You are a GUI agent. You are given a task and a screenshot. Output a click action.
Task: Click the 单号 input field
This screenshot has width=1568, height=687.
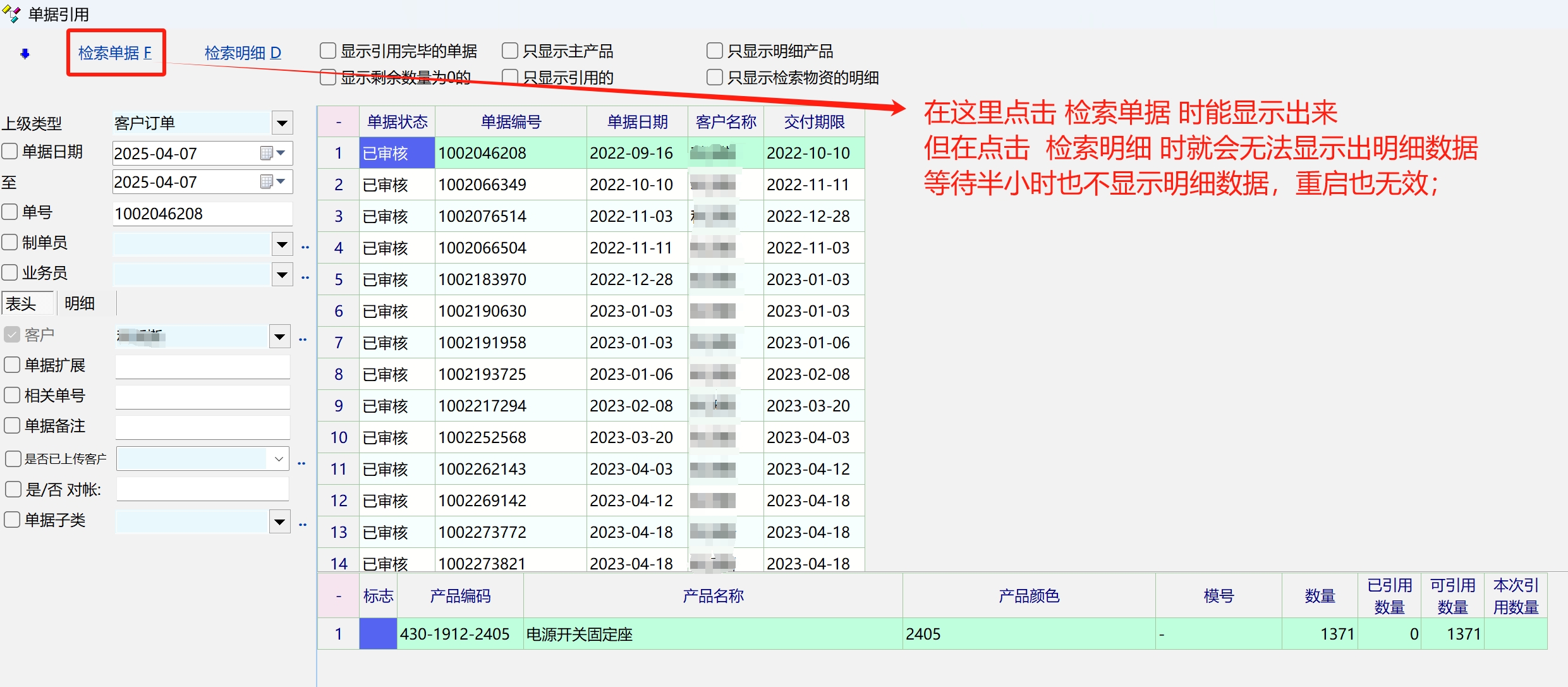click(202, 214)
